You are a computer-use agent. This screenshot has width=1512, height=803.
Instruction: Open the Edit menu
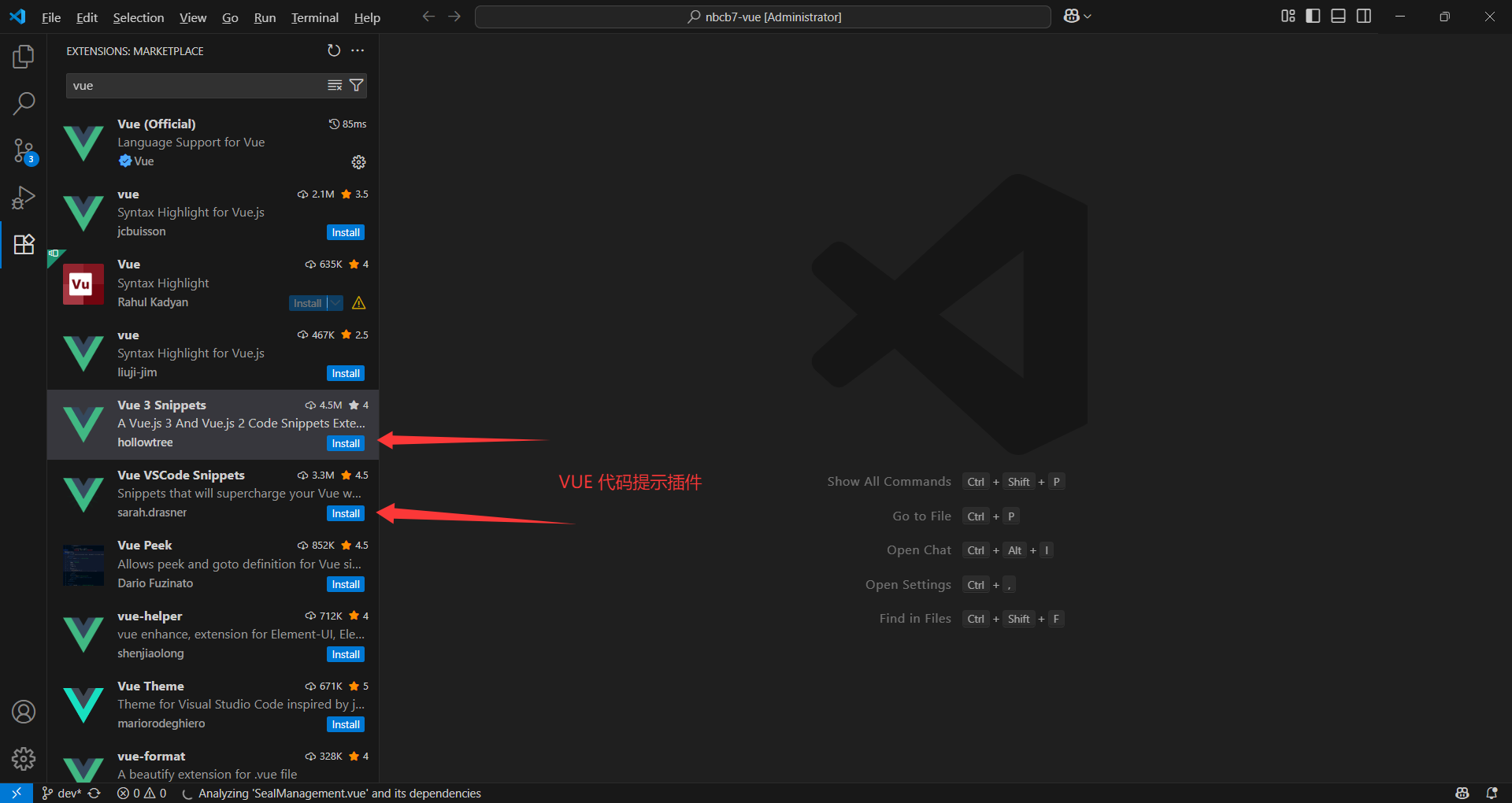click(87, 17)
